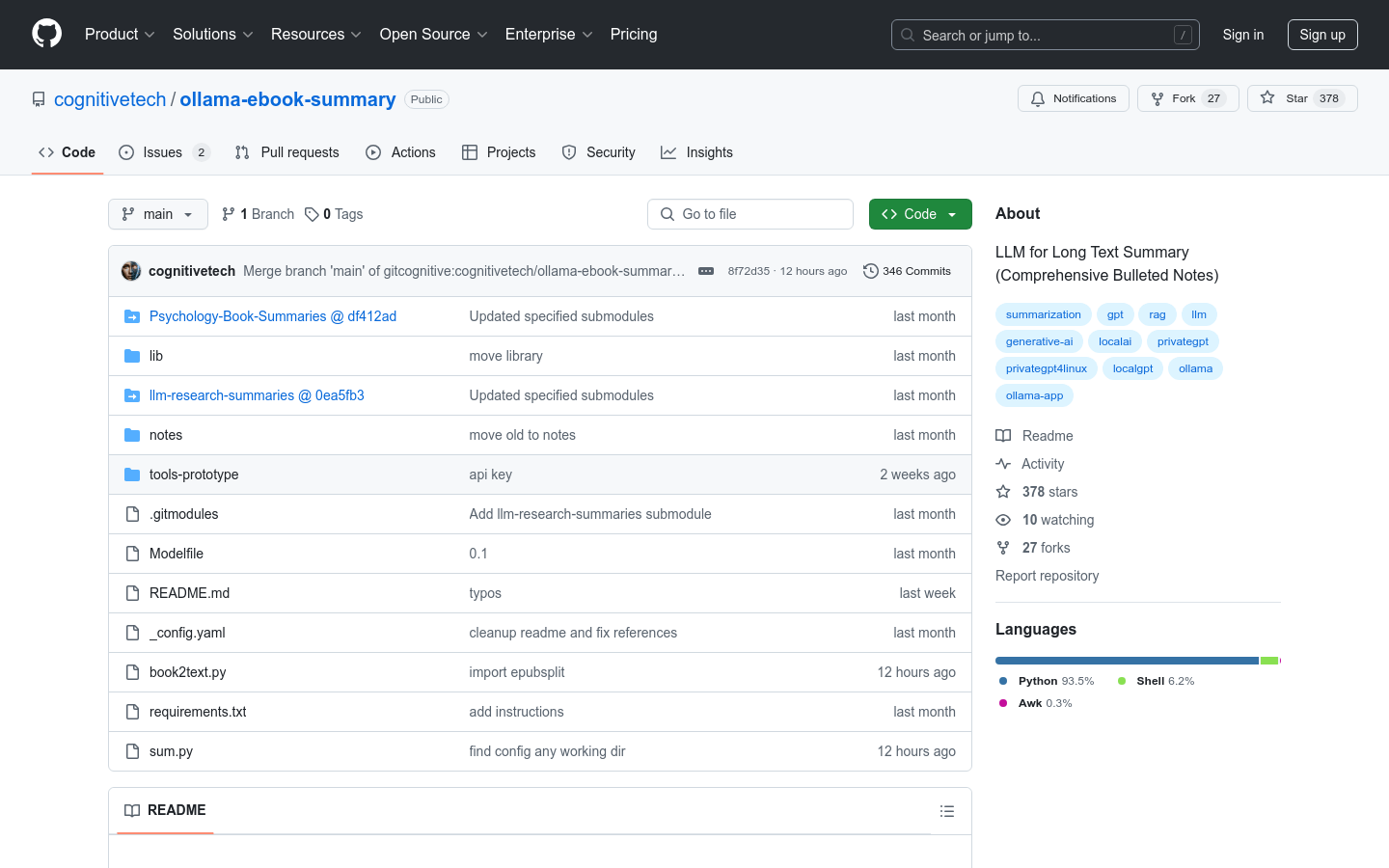Switch to the Actions tab
1389x868 pixels.
click(x=401, y=152)
